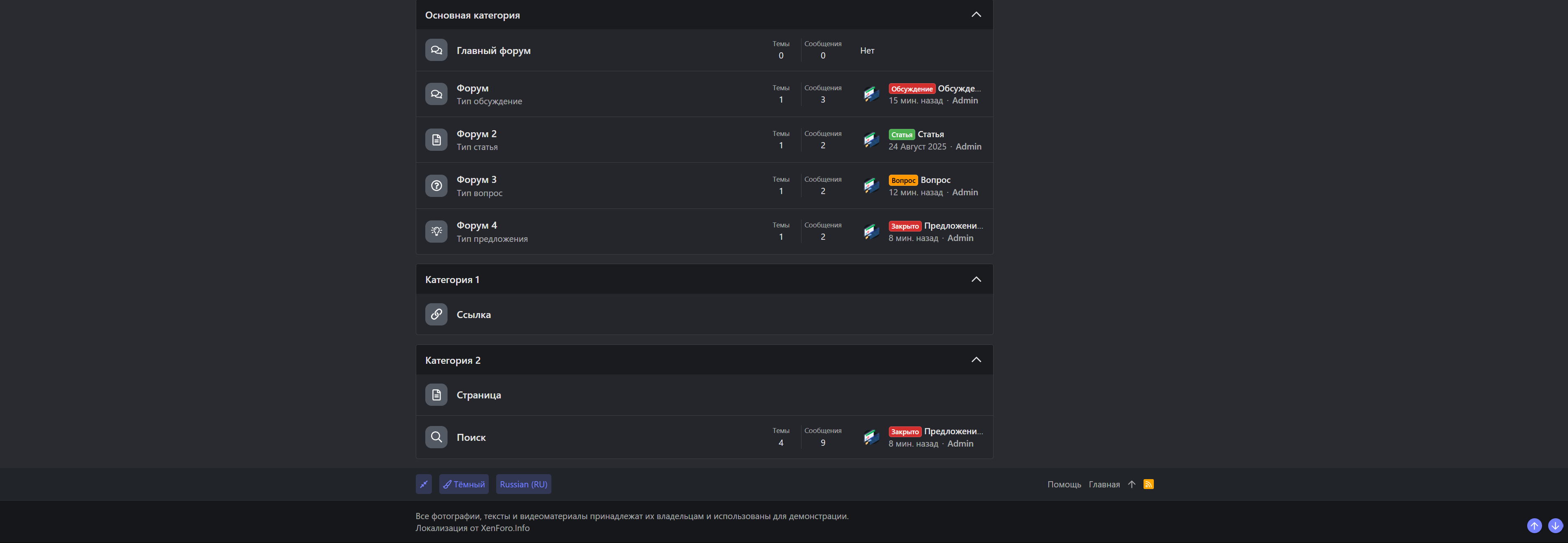Collapse the Категория 2 section

(976, 360)
